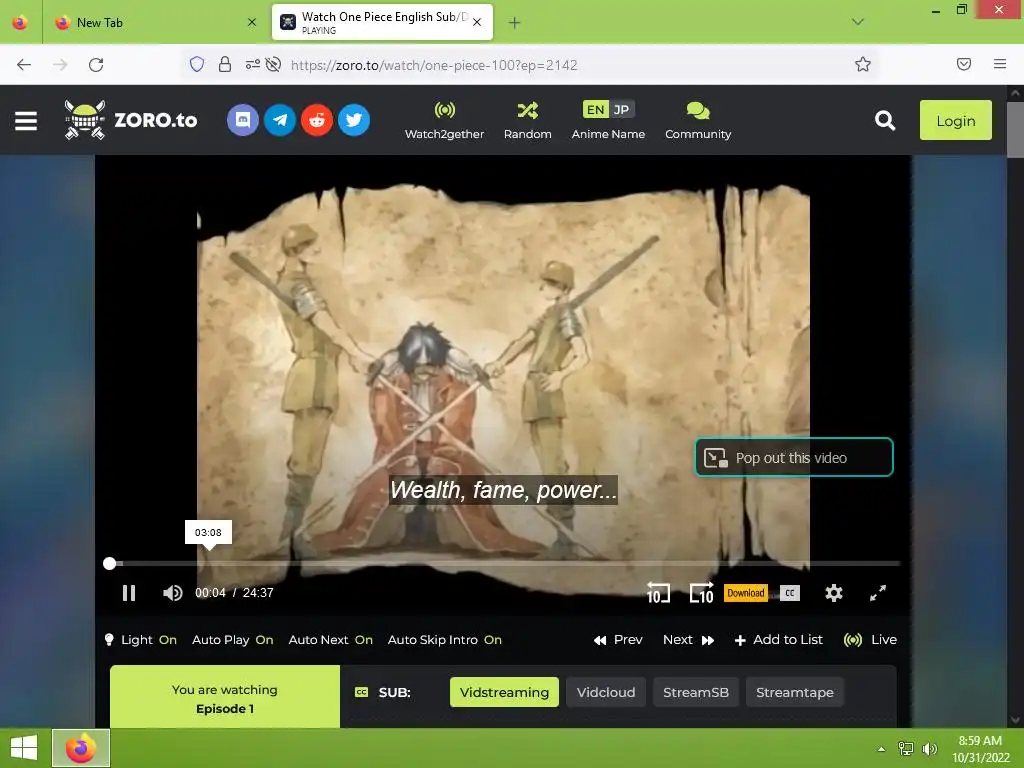Open the site hamburger menu
The width and height of the screenshot is (1024, 768).
(x=26, y=121)
